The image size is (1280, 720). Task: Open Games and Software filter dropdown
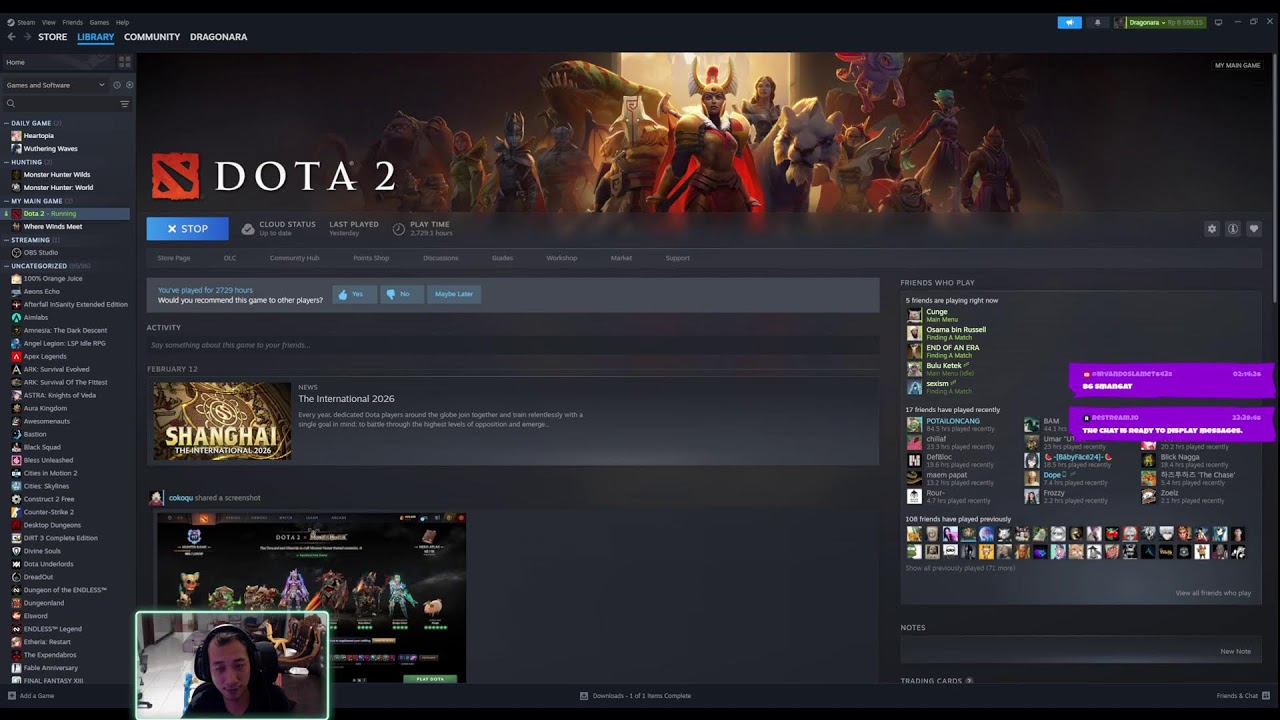[55, 85]
